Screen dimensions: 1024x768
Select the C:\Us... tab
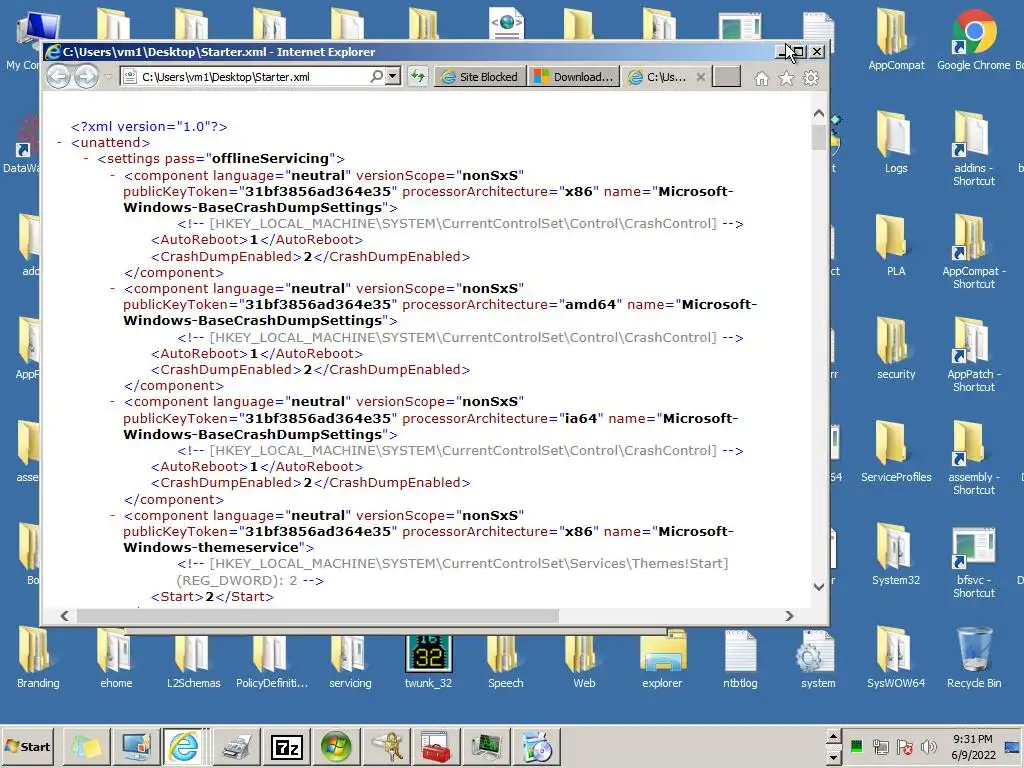tap(658, 77)
